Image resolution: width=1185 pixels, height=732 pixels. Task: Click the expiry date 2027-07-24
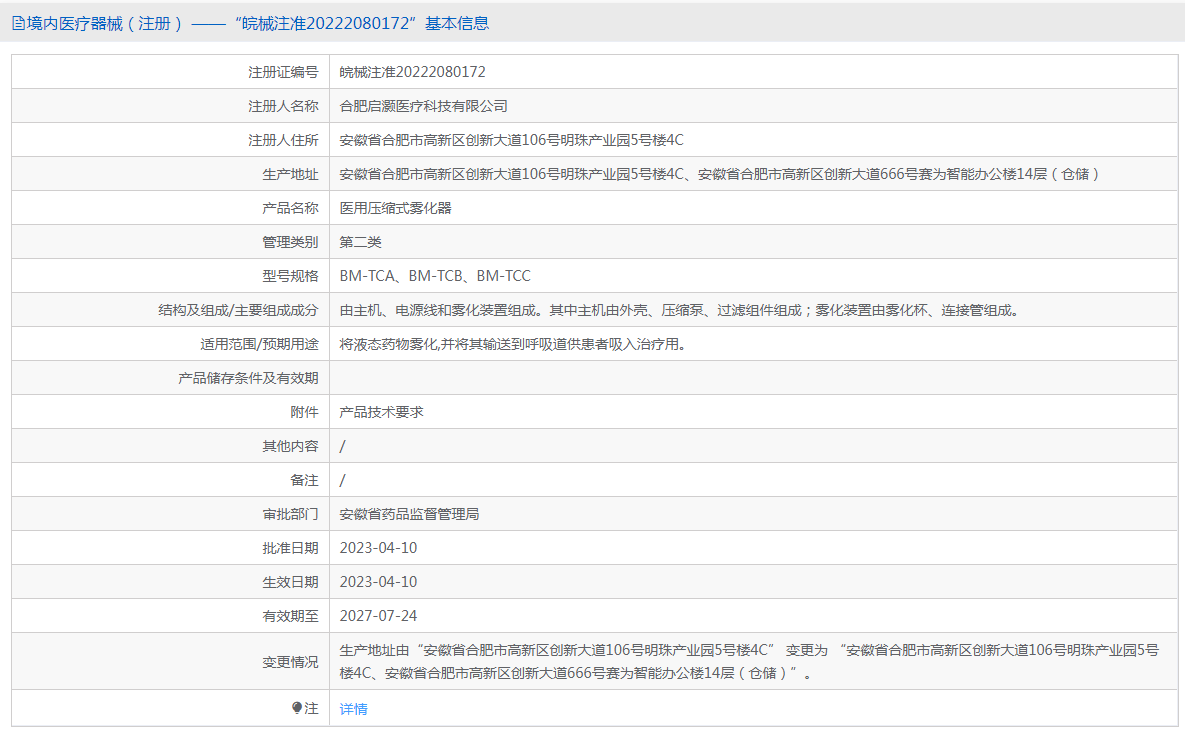click(x=378, y=616)
